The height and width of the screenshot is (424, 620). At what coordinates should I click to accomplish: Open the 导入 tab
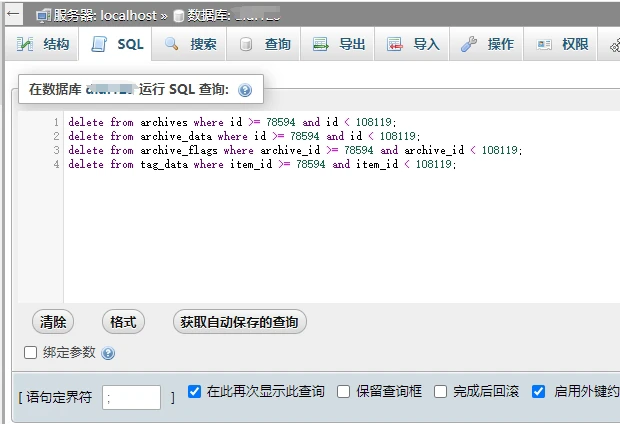(413, 44)
